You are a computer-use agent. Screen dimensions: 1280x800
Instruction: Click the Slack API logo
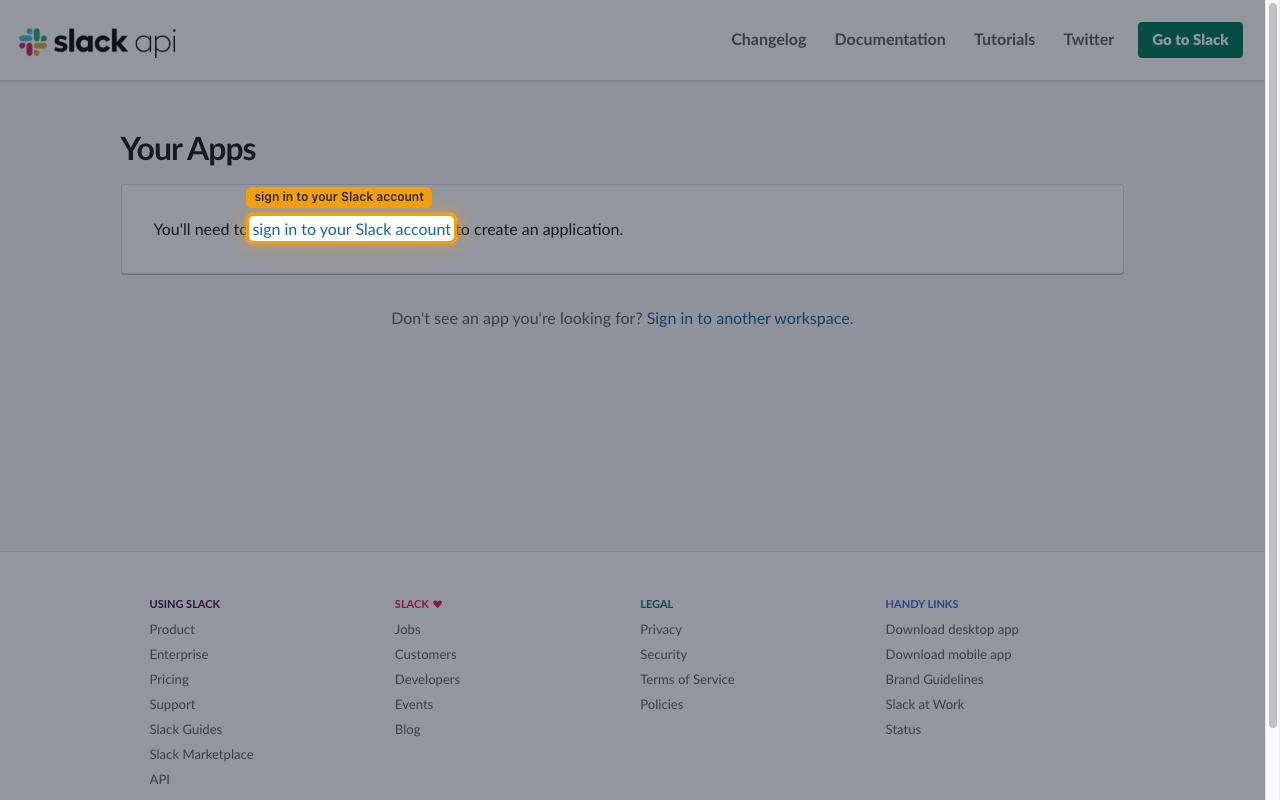point(97,41)
